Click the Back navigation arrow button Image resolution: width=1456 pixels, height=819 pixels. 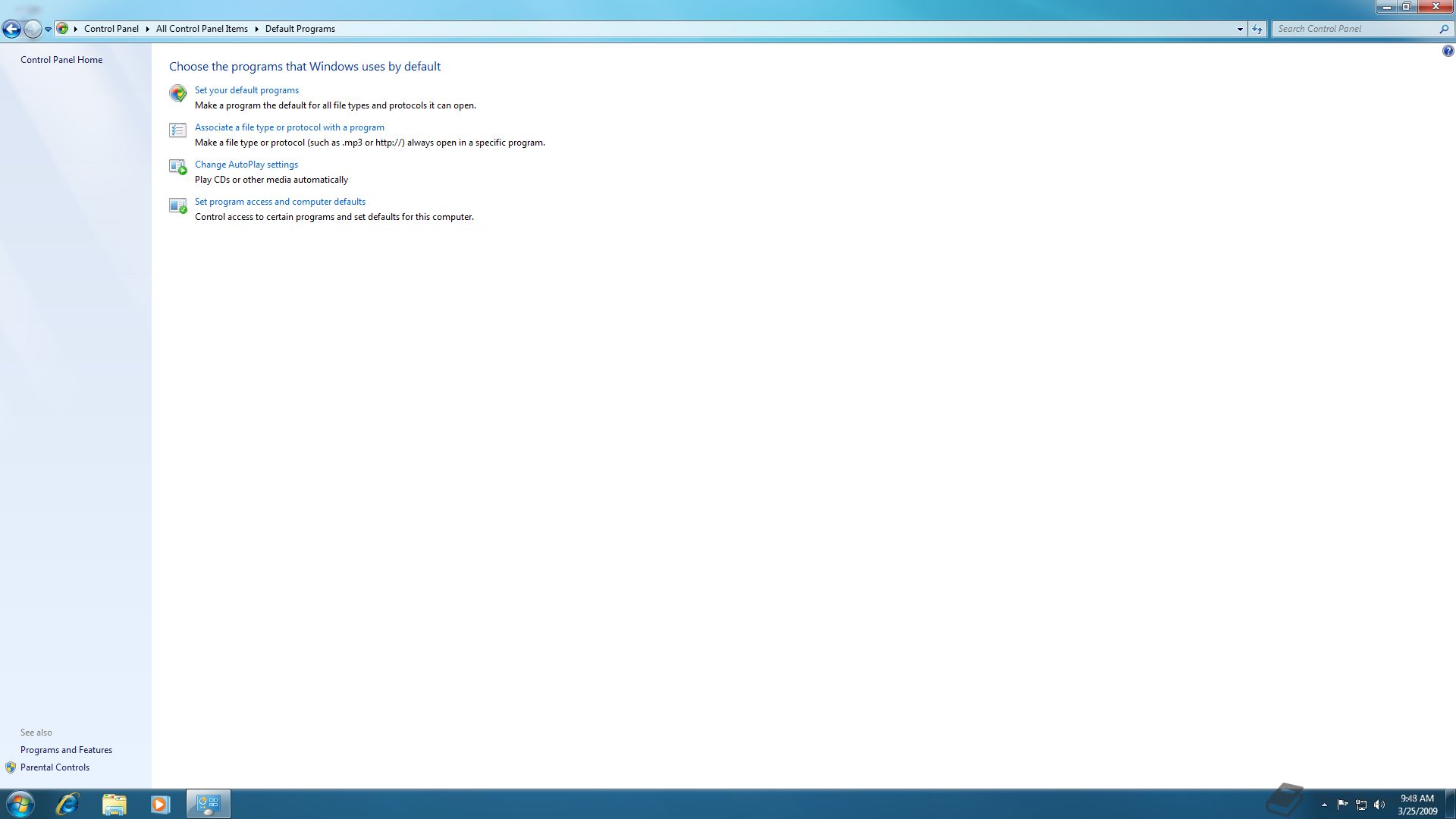pyautogui.click(x=11, y=30)
